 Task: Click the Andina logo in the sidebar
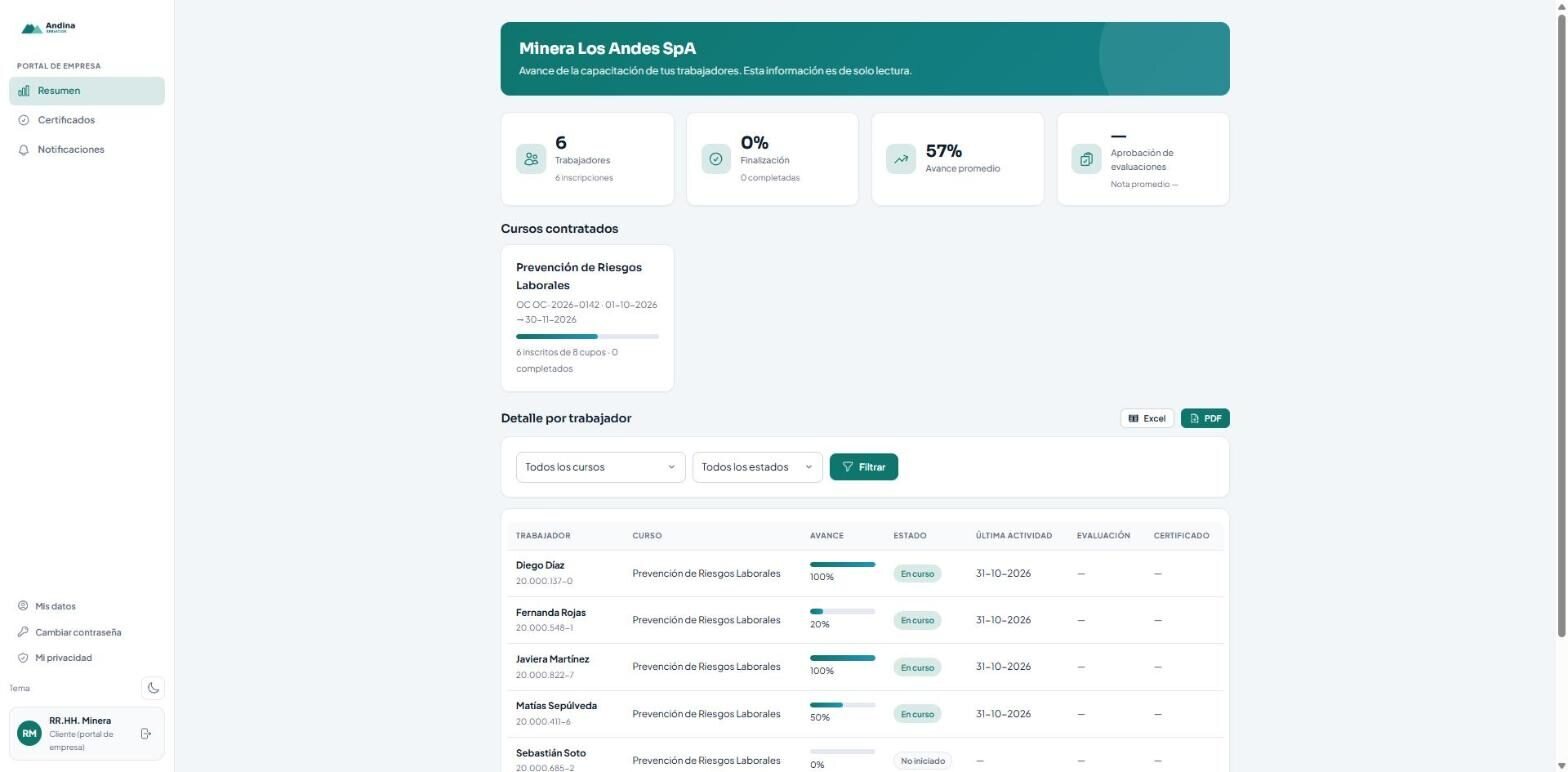[x=48, y=28]
